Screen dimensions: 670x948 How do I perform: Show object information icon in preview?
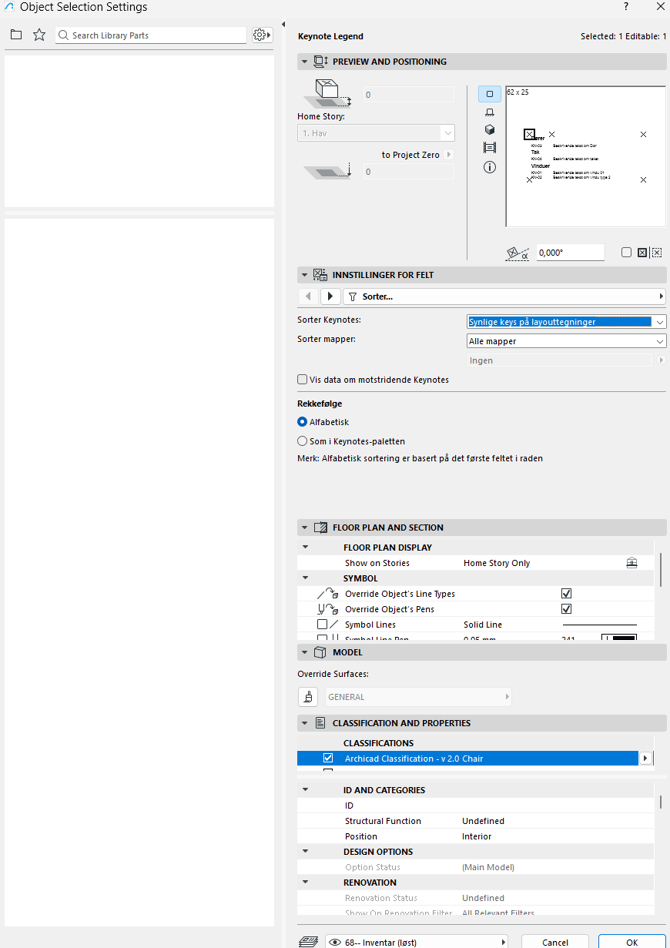click(x=489, y=167)
